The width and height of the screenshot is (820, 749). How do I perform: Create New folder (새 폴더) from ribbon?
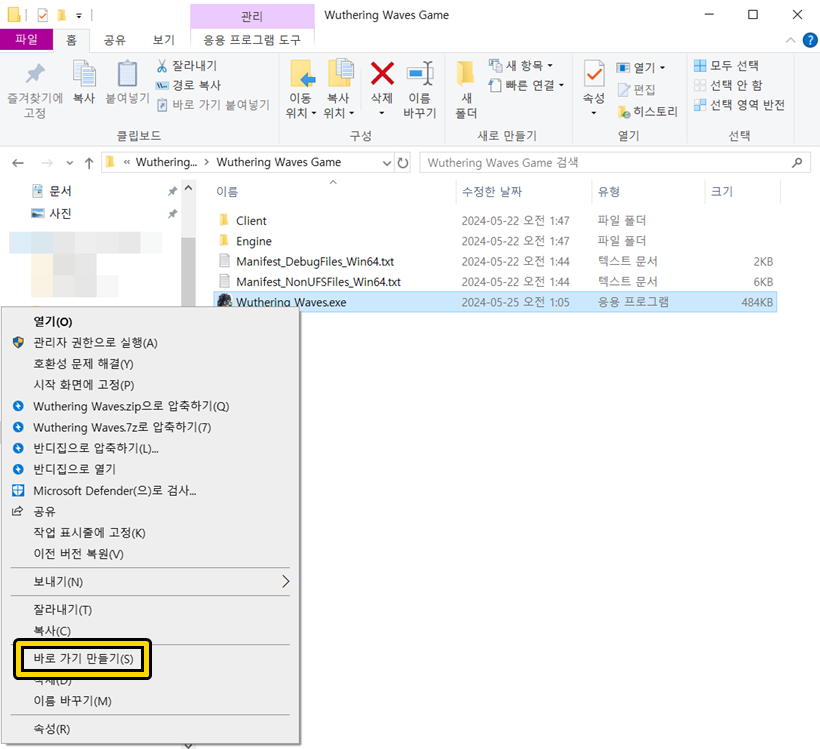coord(465,89)
